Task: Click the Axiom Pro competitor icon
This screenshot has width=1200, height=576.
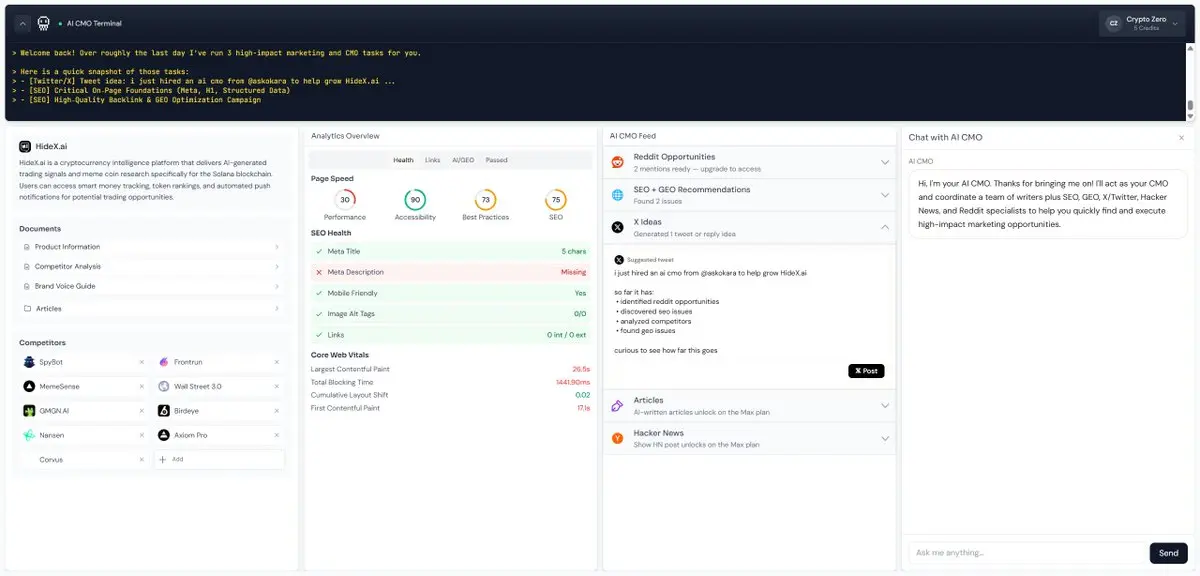Action: click(x=164, y=435)
